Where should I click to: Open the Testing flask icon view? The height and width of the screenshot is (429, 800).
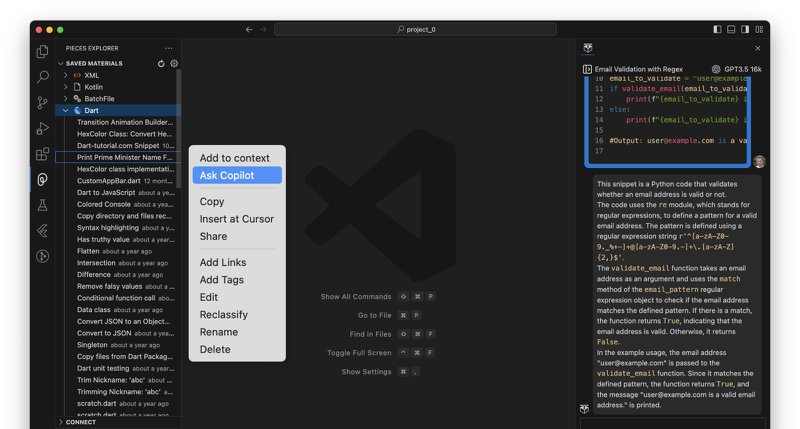click(x=43, y=205)
